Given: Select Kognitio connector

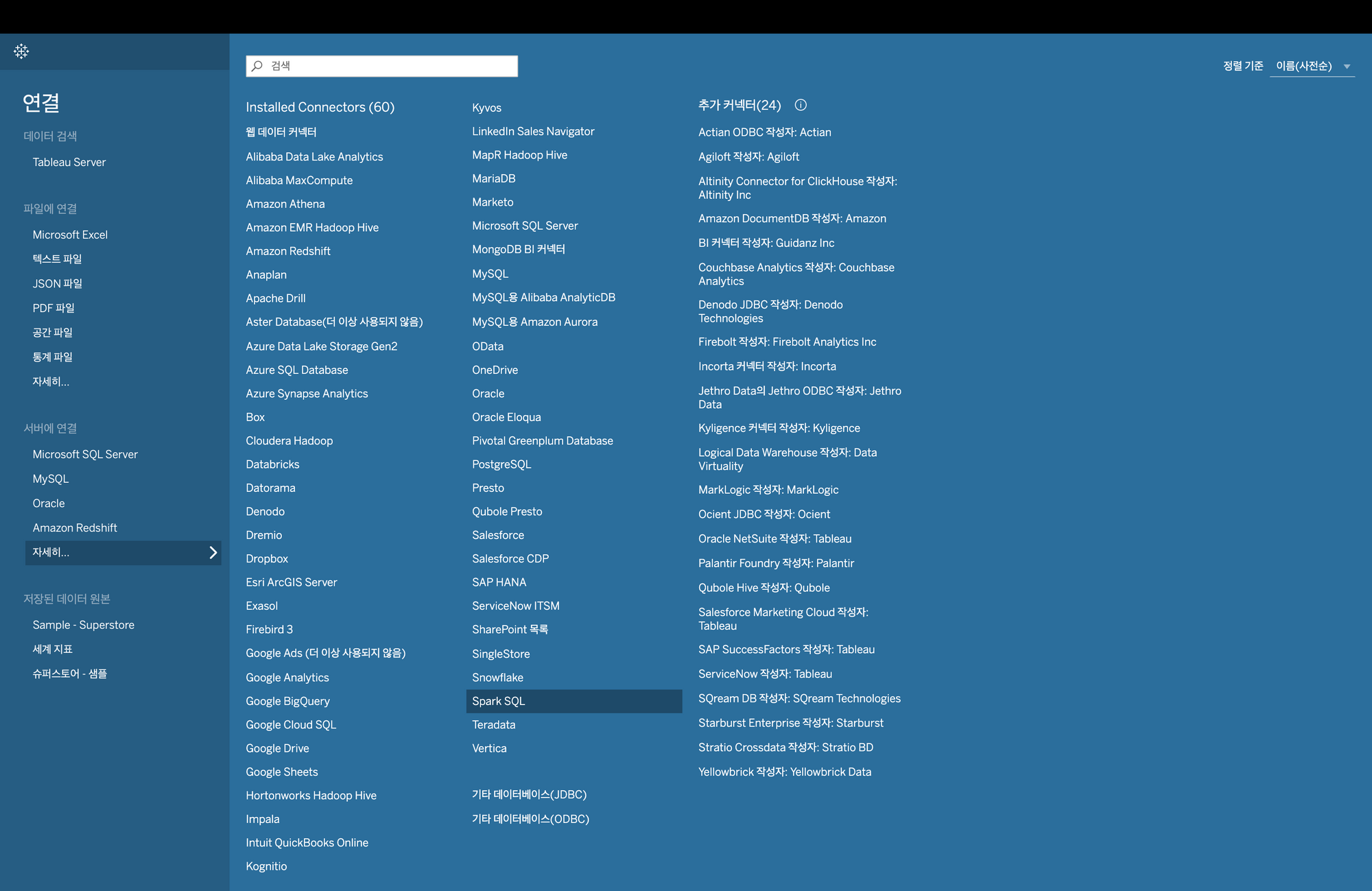Looking at the screenshot, I should (x=266, y=867).
